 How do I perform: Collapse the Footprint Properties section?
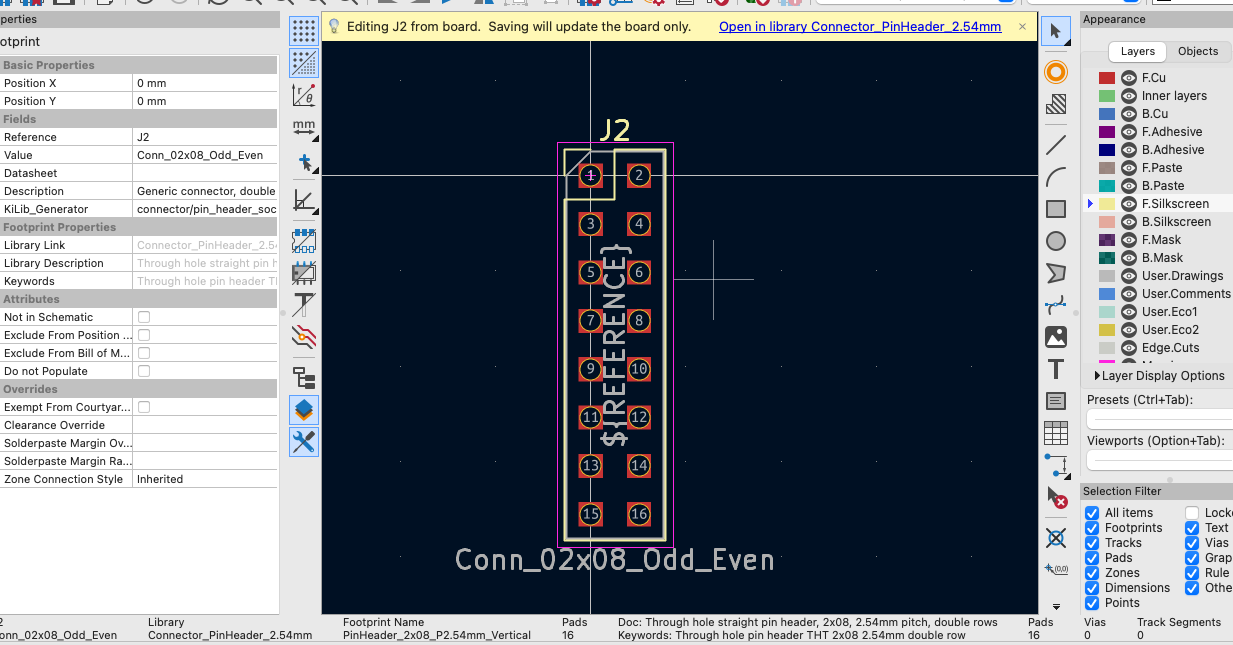tap(138, 227)
